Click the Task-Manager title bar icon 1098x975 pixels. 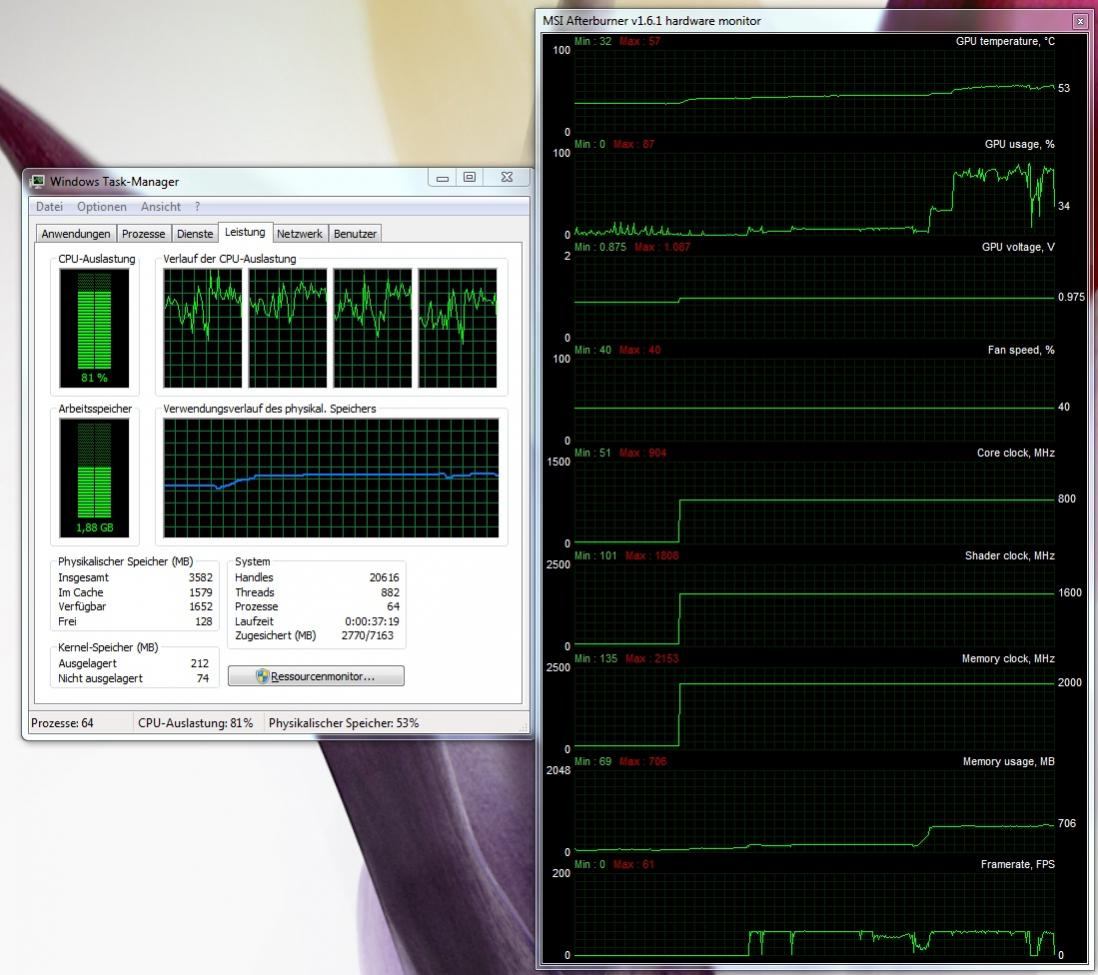[37, 181]
